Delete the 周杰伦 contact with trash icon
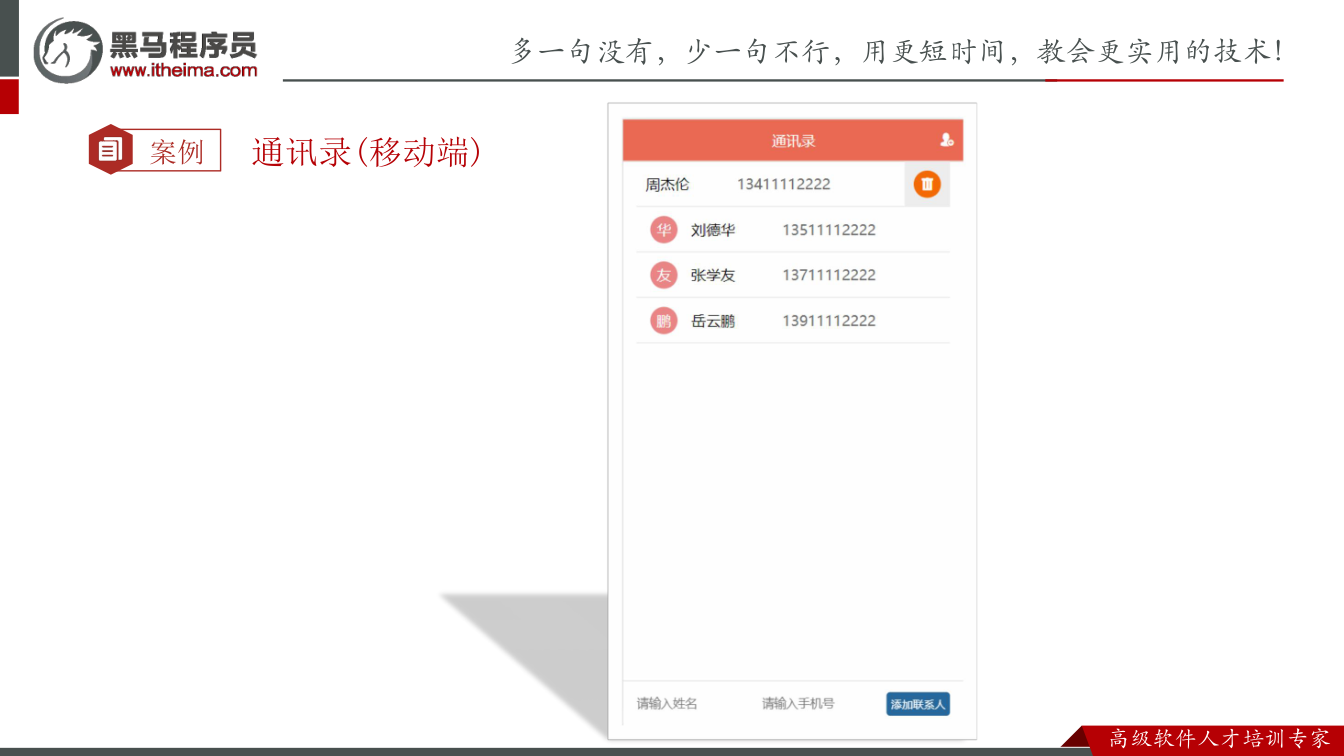1344x756 pixels. coord(927,184)
